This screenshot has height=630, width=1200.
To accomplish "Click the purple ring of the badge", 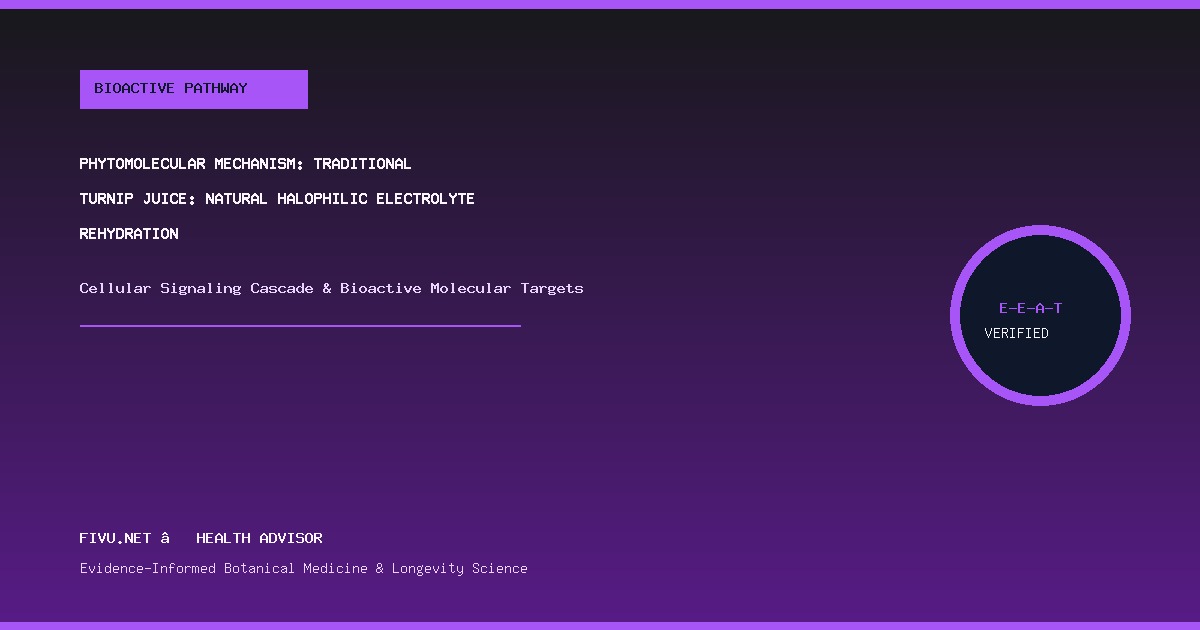I will 1040,230.
